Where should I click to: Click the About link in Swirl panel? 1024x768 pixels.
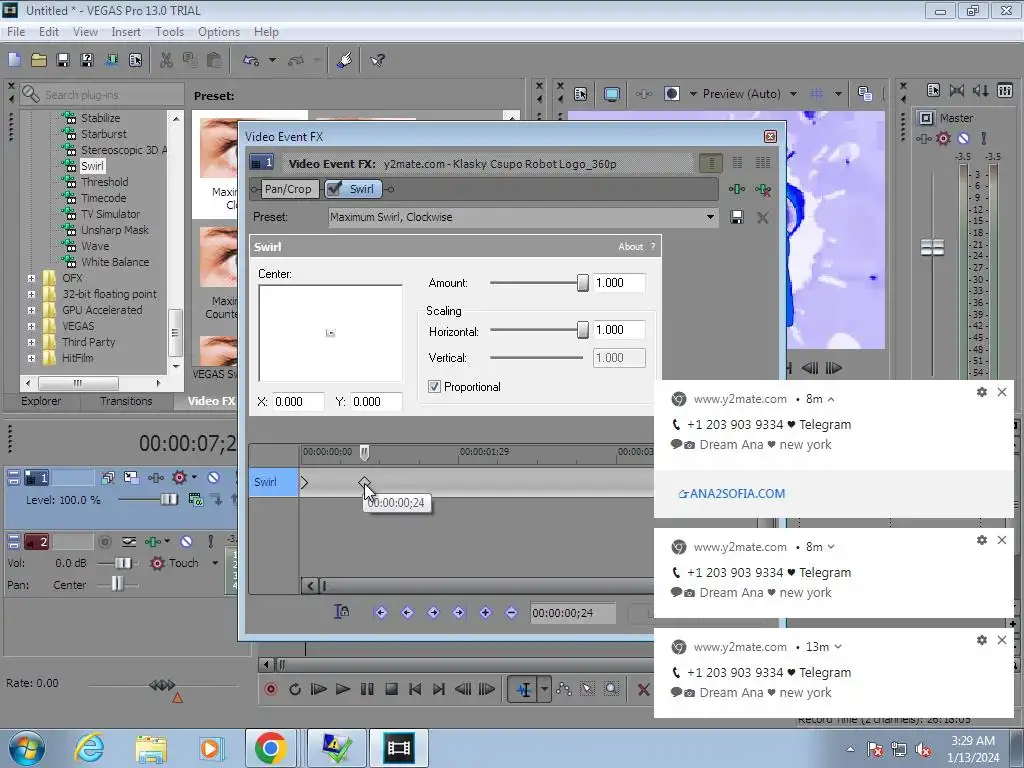[x=630, y=246]
